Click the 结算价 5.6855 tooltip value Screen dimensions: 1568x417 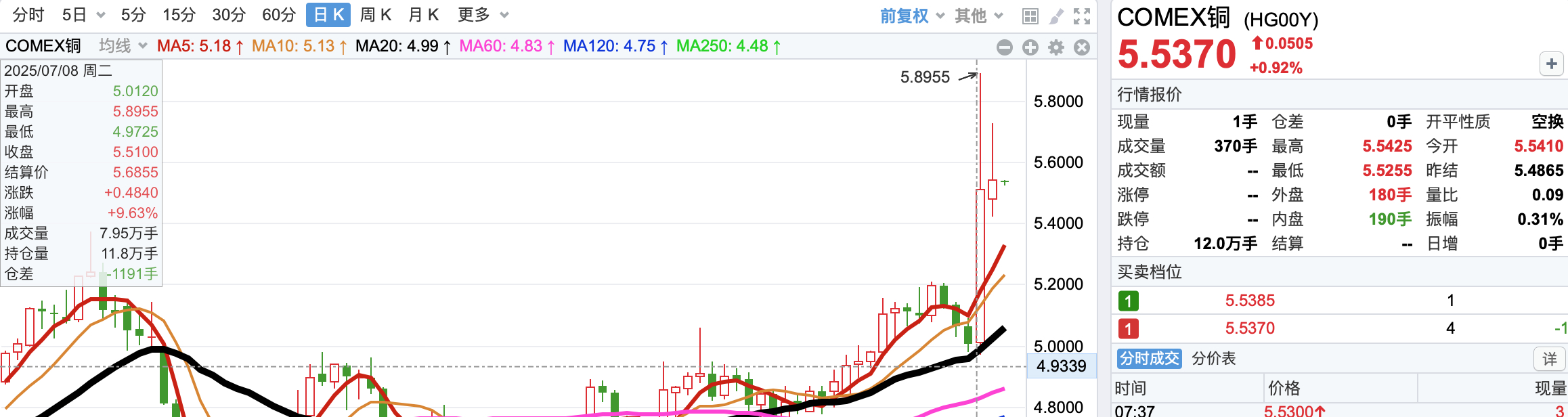click(135, 173)
